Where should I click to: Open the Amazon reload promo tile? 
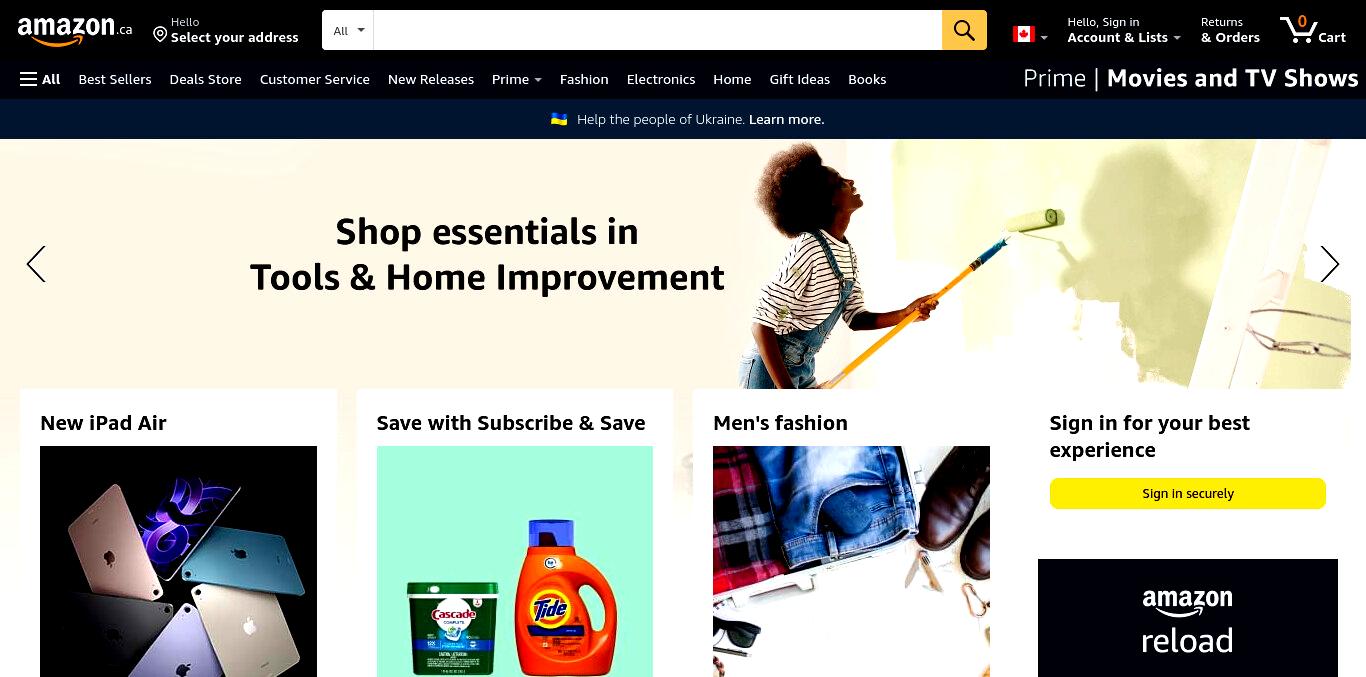(x=1187, y=618)
